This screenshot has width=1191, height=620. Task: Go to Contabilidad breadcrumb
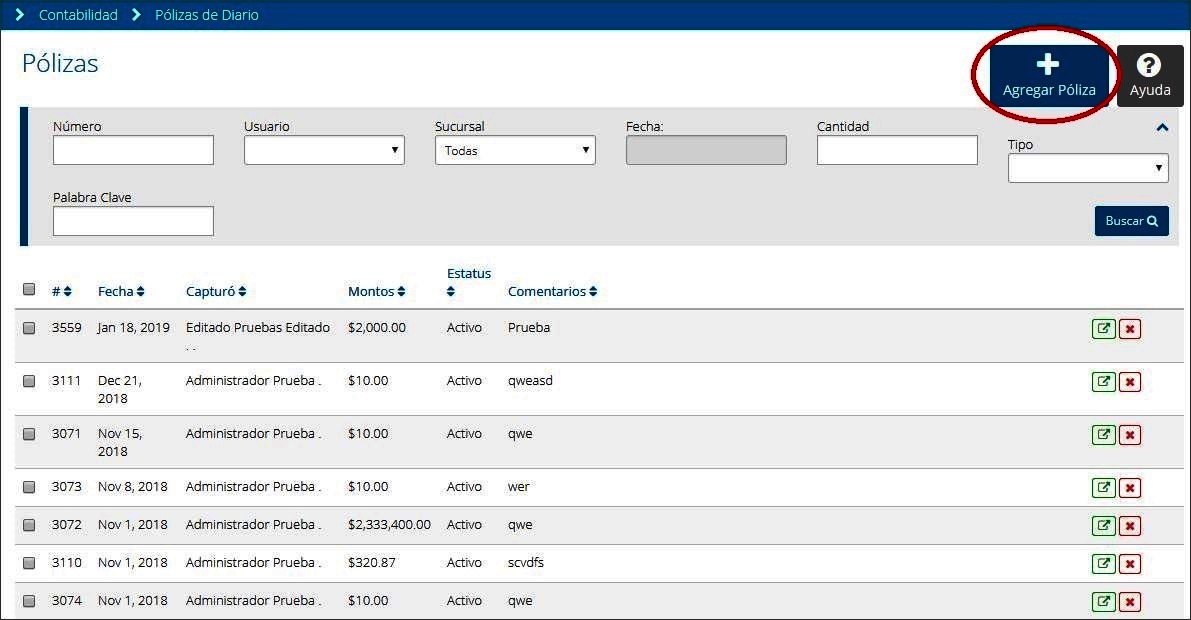78,15
